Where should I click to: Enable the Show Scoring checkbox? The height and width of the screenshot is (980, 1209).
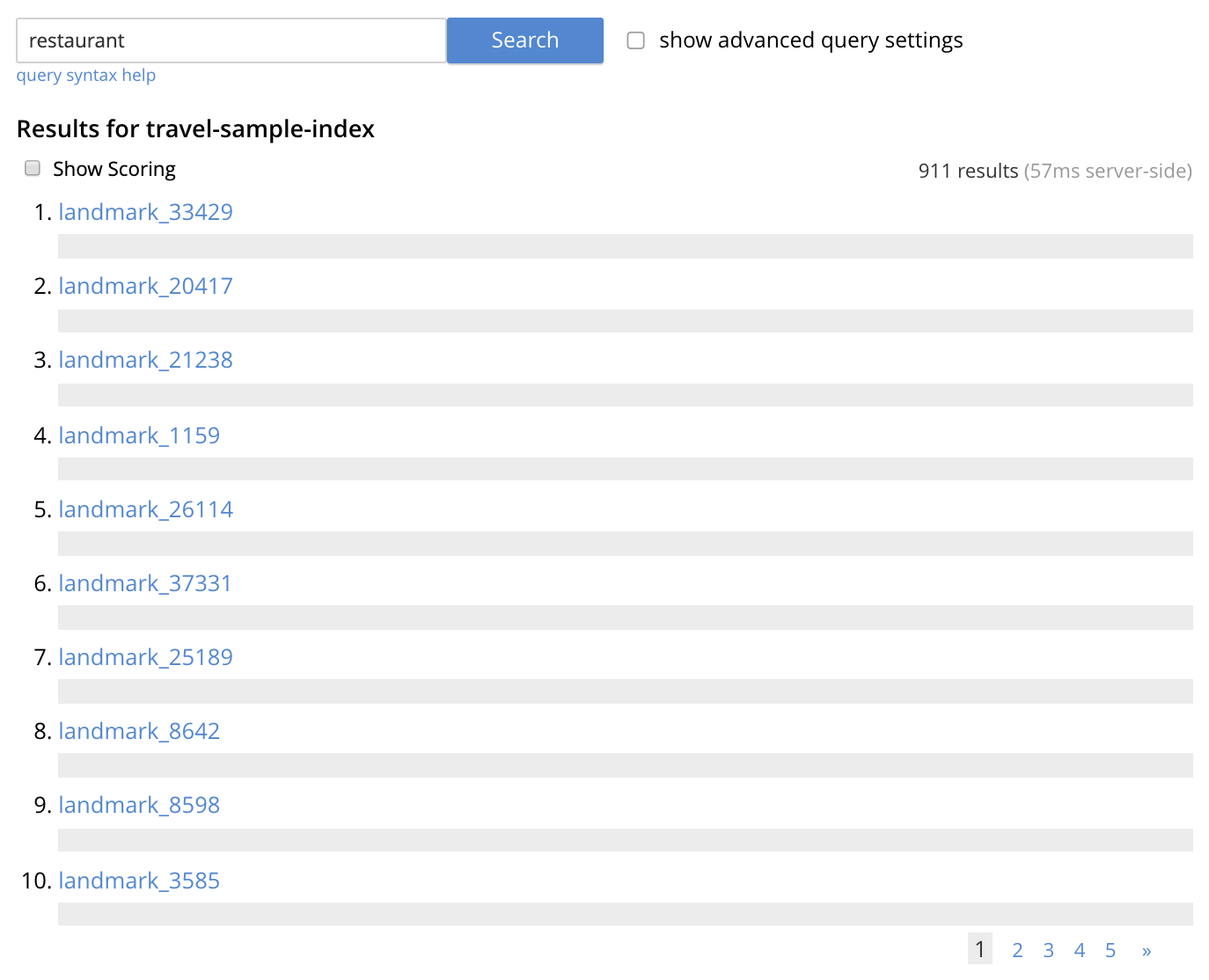(x=32, y=167)
